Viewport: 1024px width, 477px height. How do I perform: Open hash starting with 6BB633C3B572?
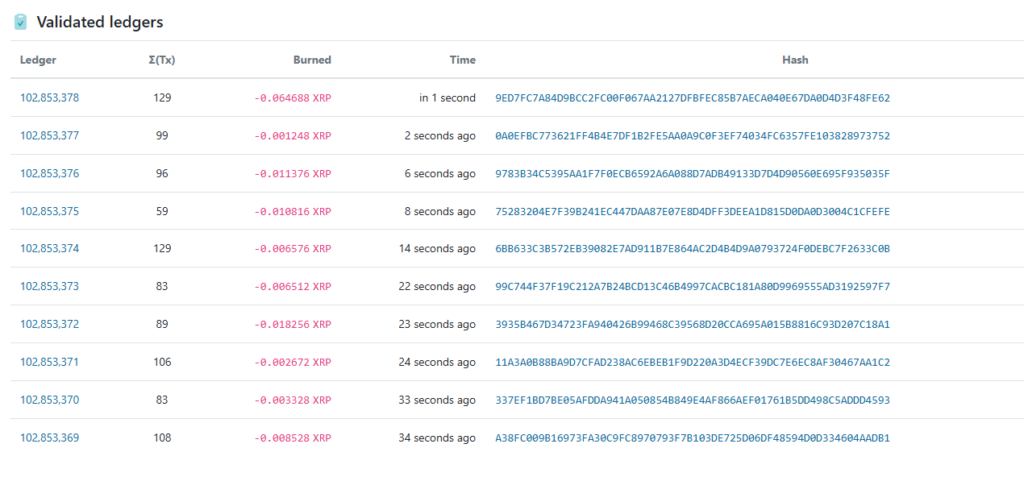click(x=692, y=249)
